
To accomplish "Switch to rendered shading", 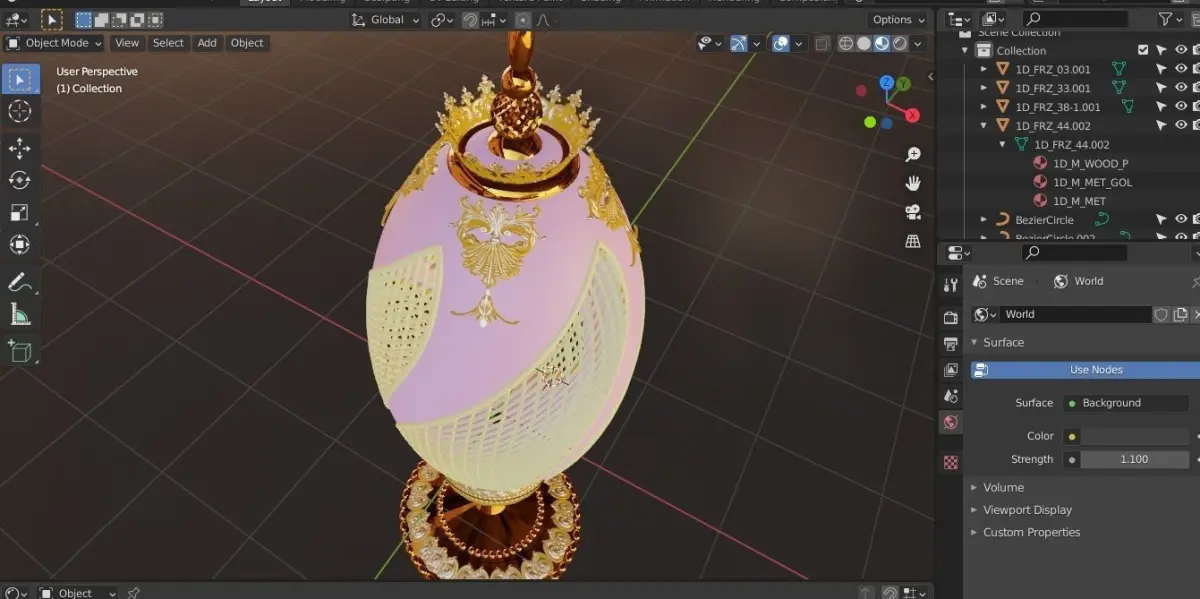I will 900,43.
